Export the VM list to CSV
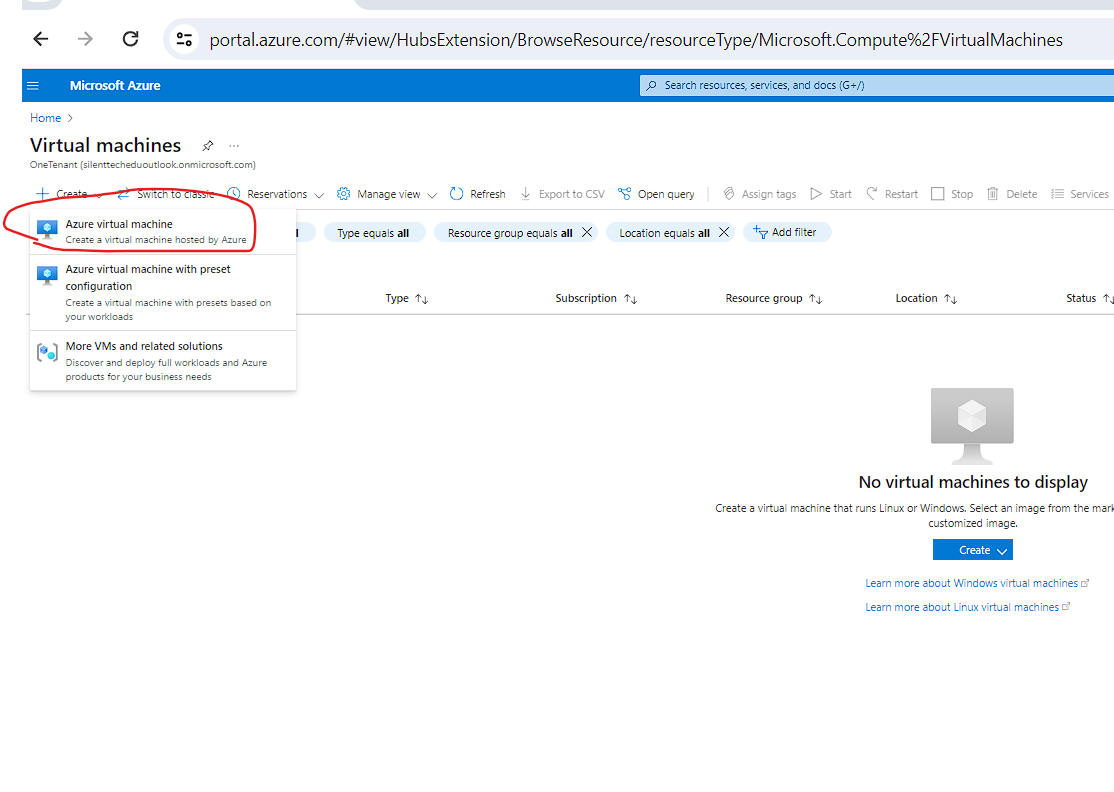The image size is (1114, 792). point(563,193)
